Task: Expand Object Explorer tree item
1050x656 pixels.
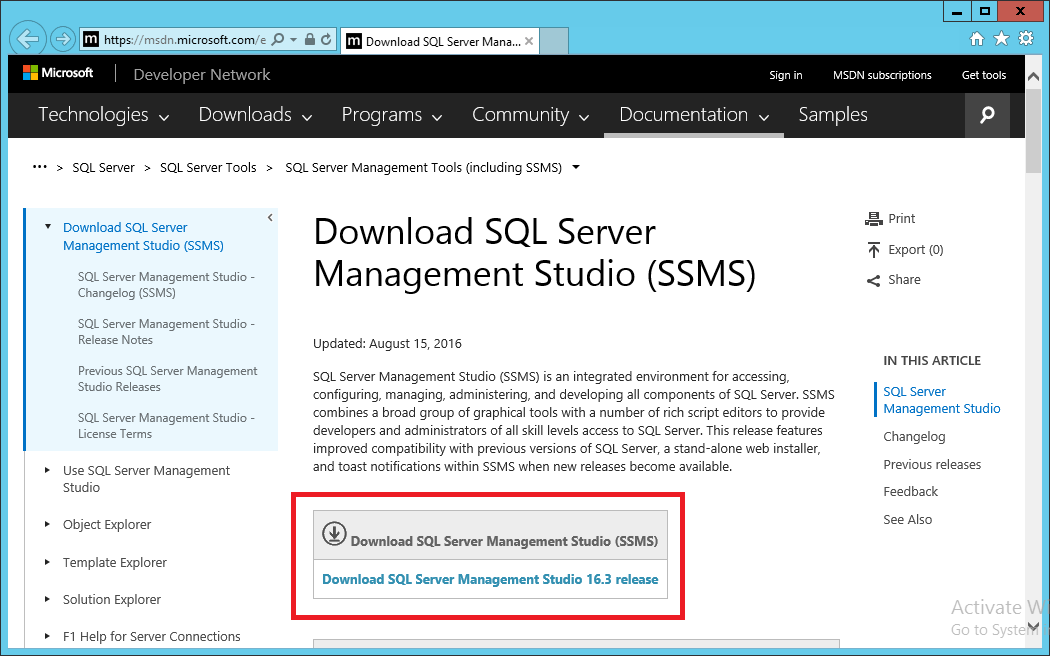Action: [47, 524]
